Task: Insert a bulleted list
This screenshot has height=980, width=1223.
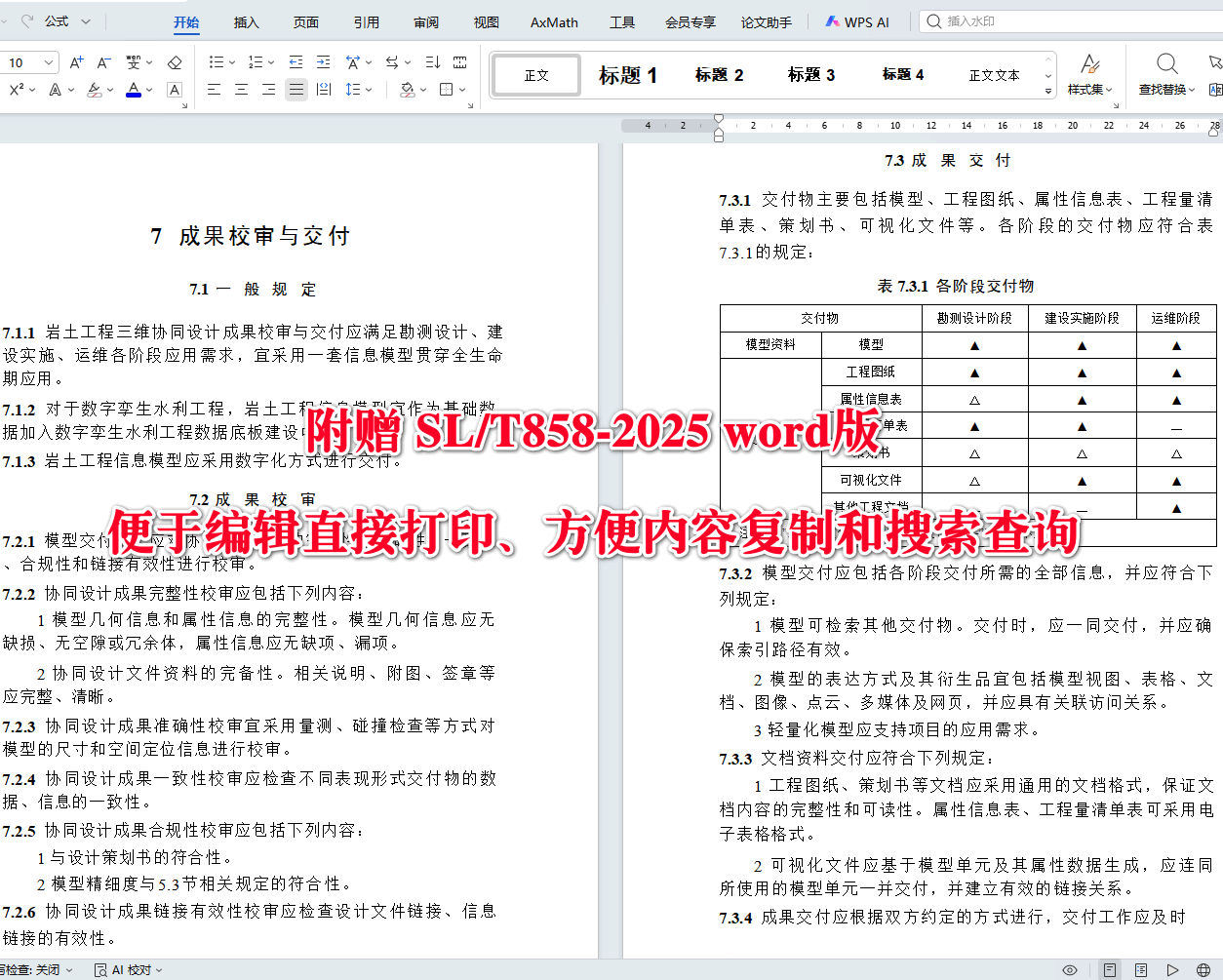Action: click(x=217, y=62)
